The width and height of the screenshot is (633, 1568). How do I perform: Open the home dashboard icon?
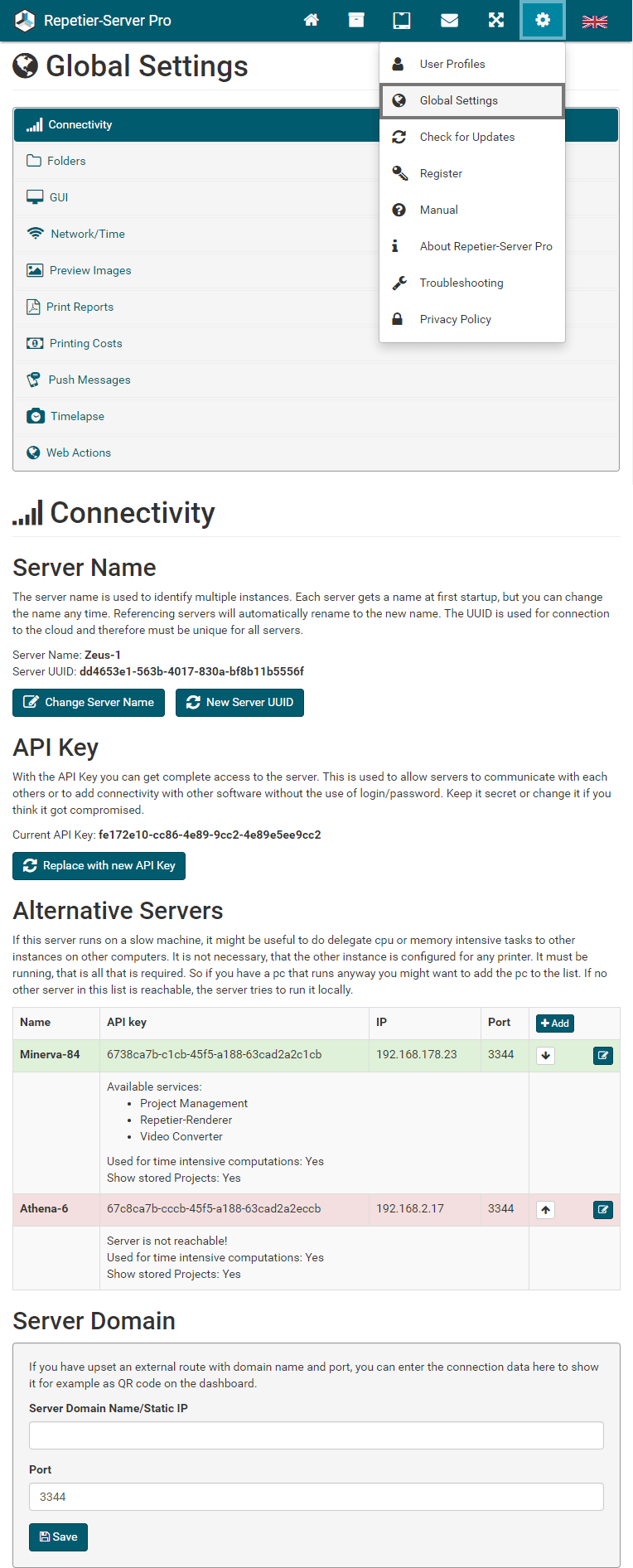click(x=312, y=20)
